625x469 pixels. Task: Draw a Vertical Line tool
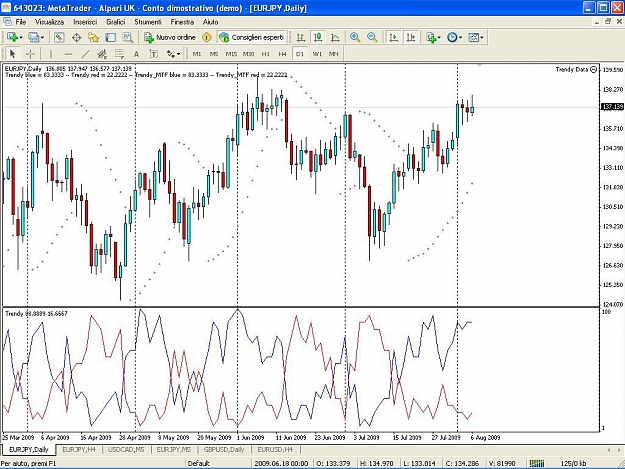click(x=51, y=54)
